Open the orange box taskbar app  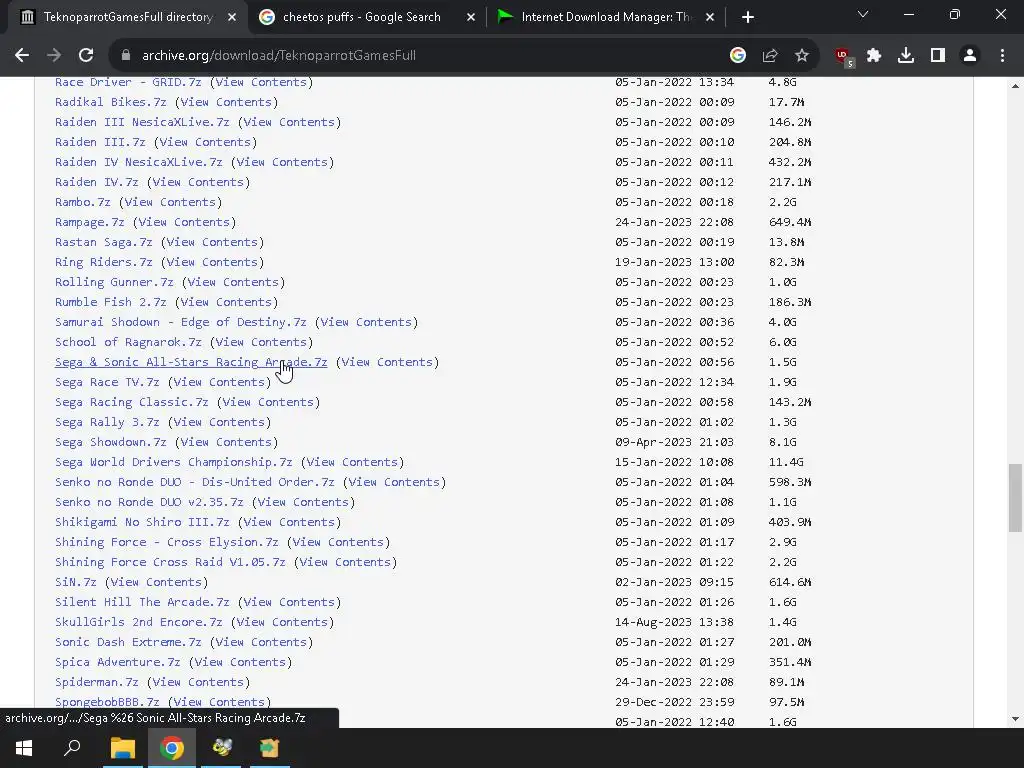click(269, 748)
